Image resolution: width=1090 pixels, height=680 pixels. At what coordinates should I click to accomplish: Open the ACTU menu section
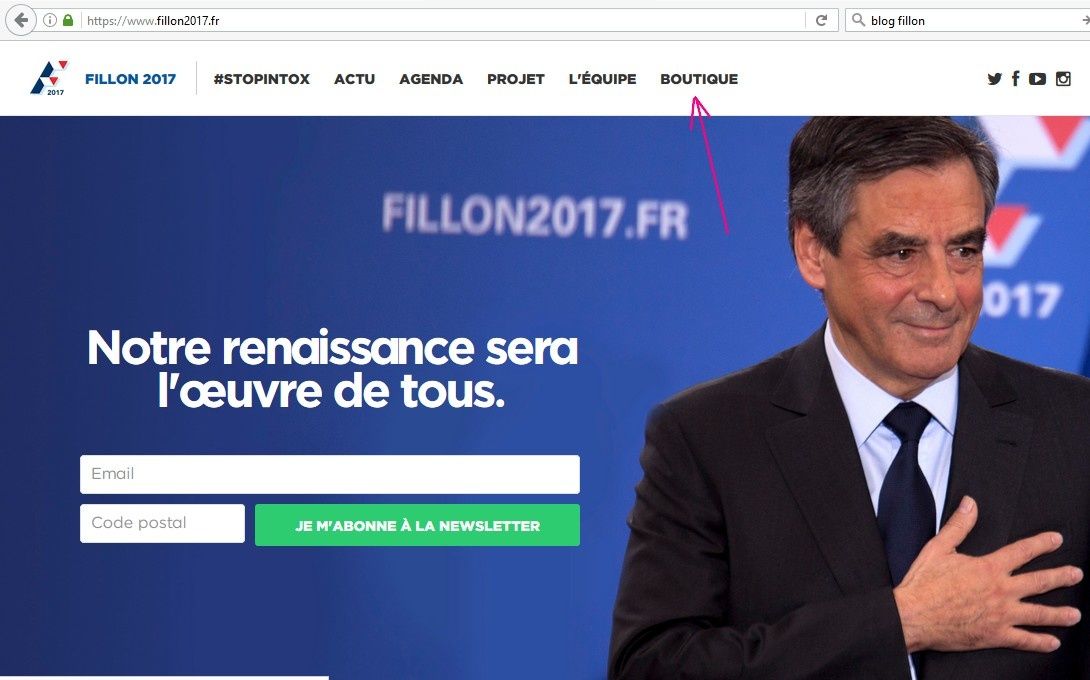coord(355,79)
